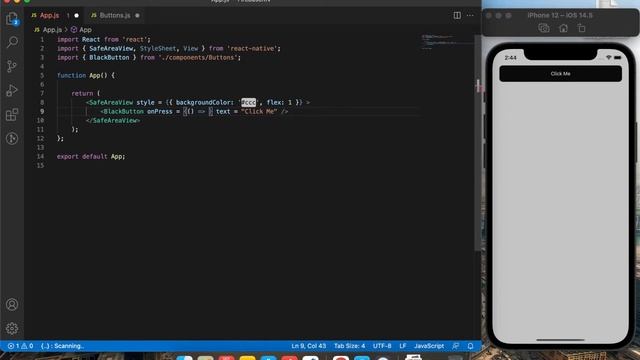Open the Run and Debug view
This screenshot has height=360, width=640.
tap(12, 90)
